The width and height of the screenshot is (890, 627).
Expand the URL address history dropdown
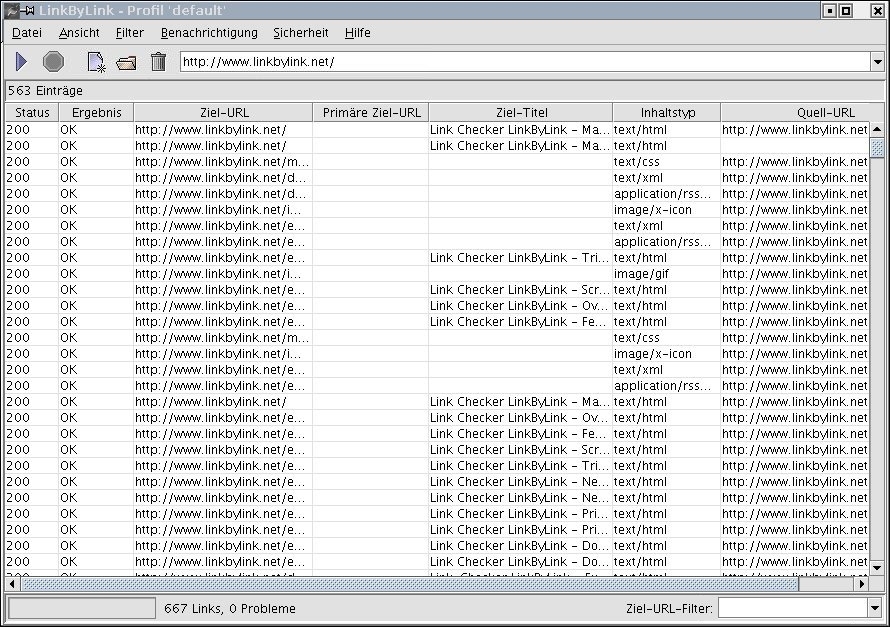coord(878,62)
